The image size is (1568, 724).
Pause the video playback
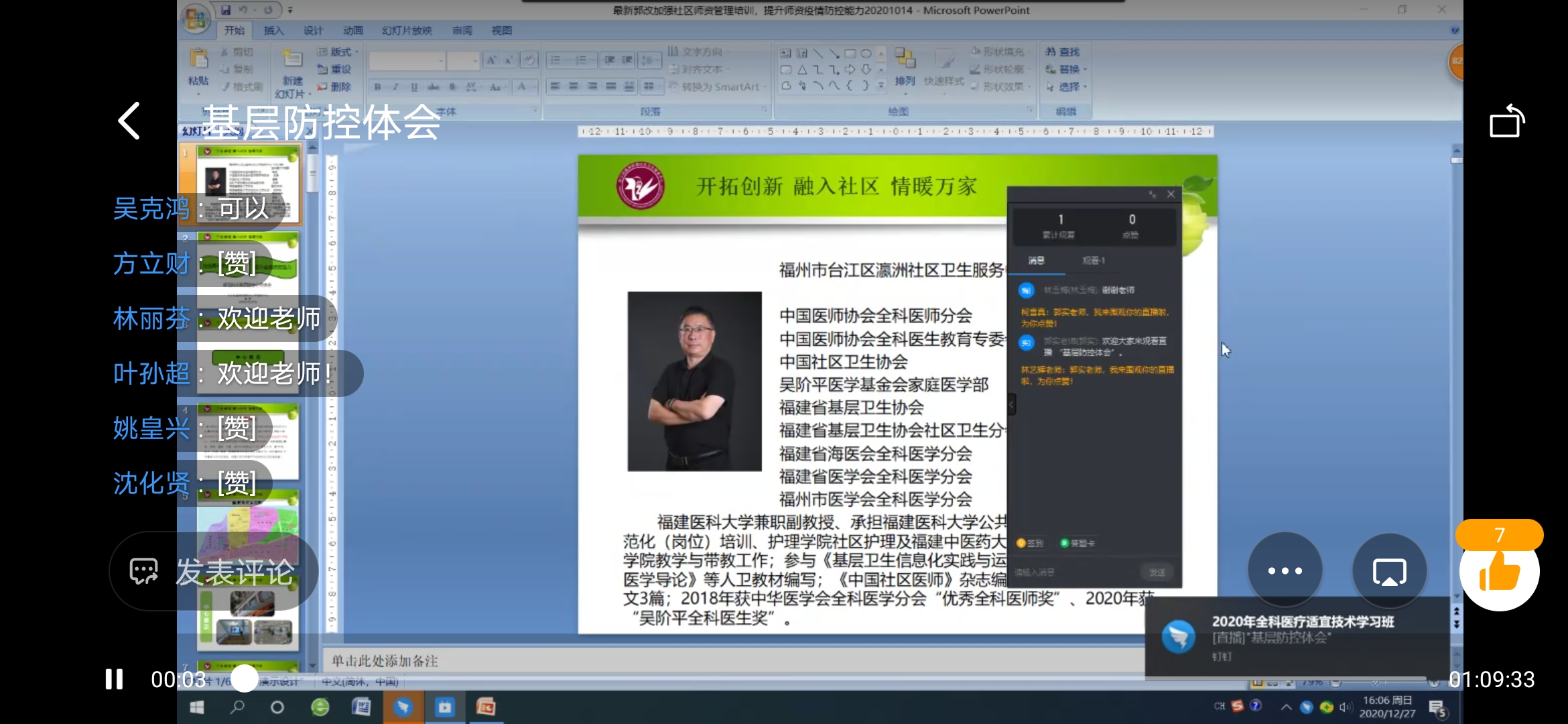coord(115,679)
